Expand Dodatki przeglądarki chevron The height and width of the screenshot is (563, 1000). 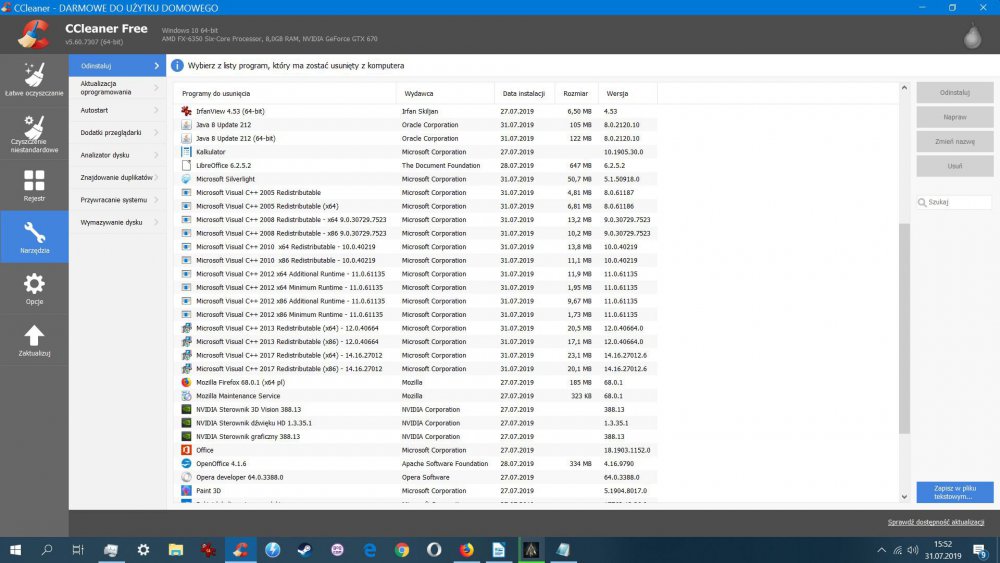pos(156,133)
